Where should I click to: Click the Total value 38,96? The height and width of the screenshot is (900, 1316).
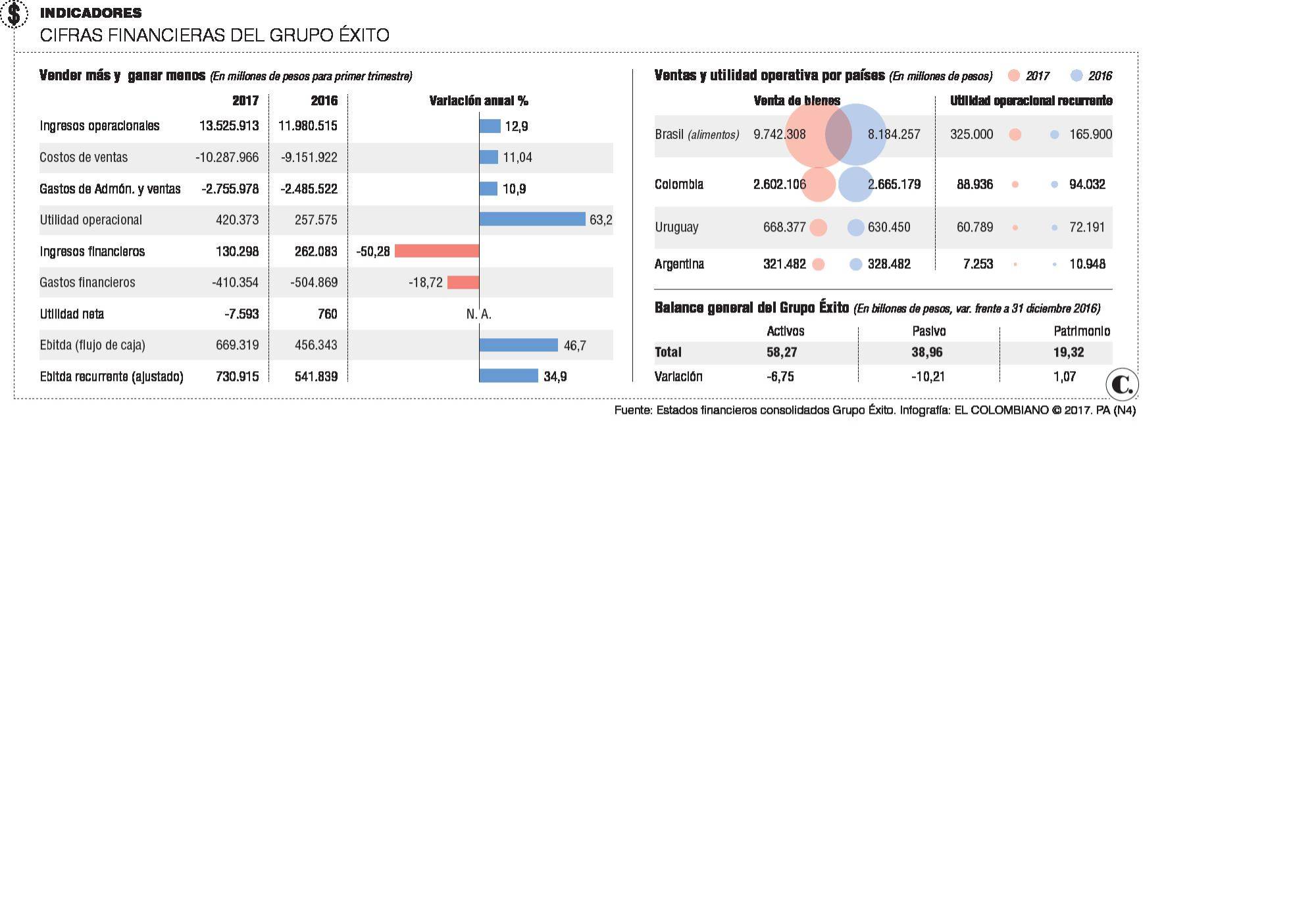(927, 352)
